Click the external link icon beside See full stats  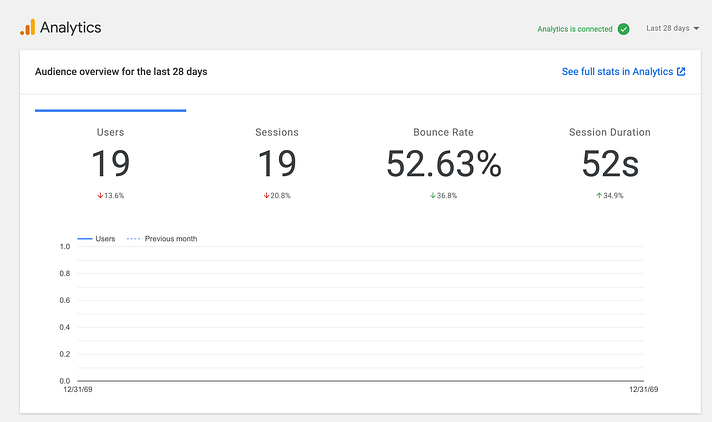681,71
